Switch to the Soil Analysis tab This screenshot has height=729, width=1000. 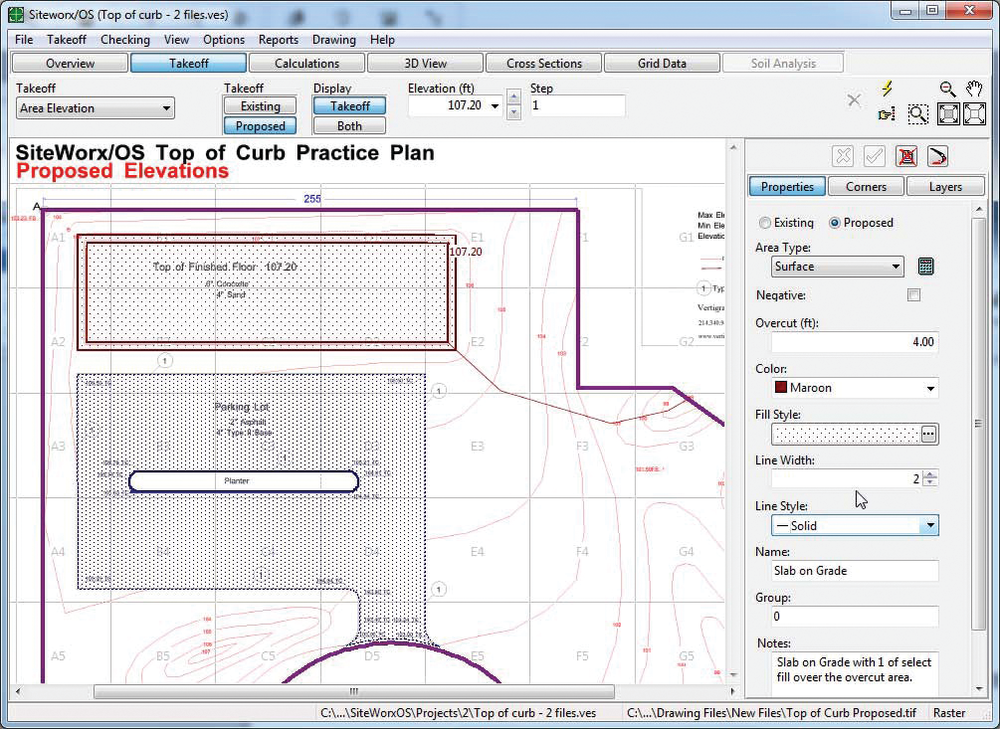(783, 63)
